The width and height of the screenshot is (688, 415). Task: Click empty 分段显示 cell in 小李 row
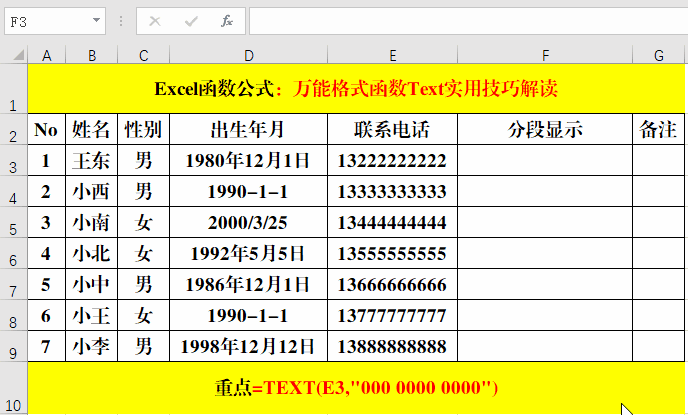[x=545, y=347]
